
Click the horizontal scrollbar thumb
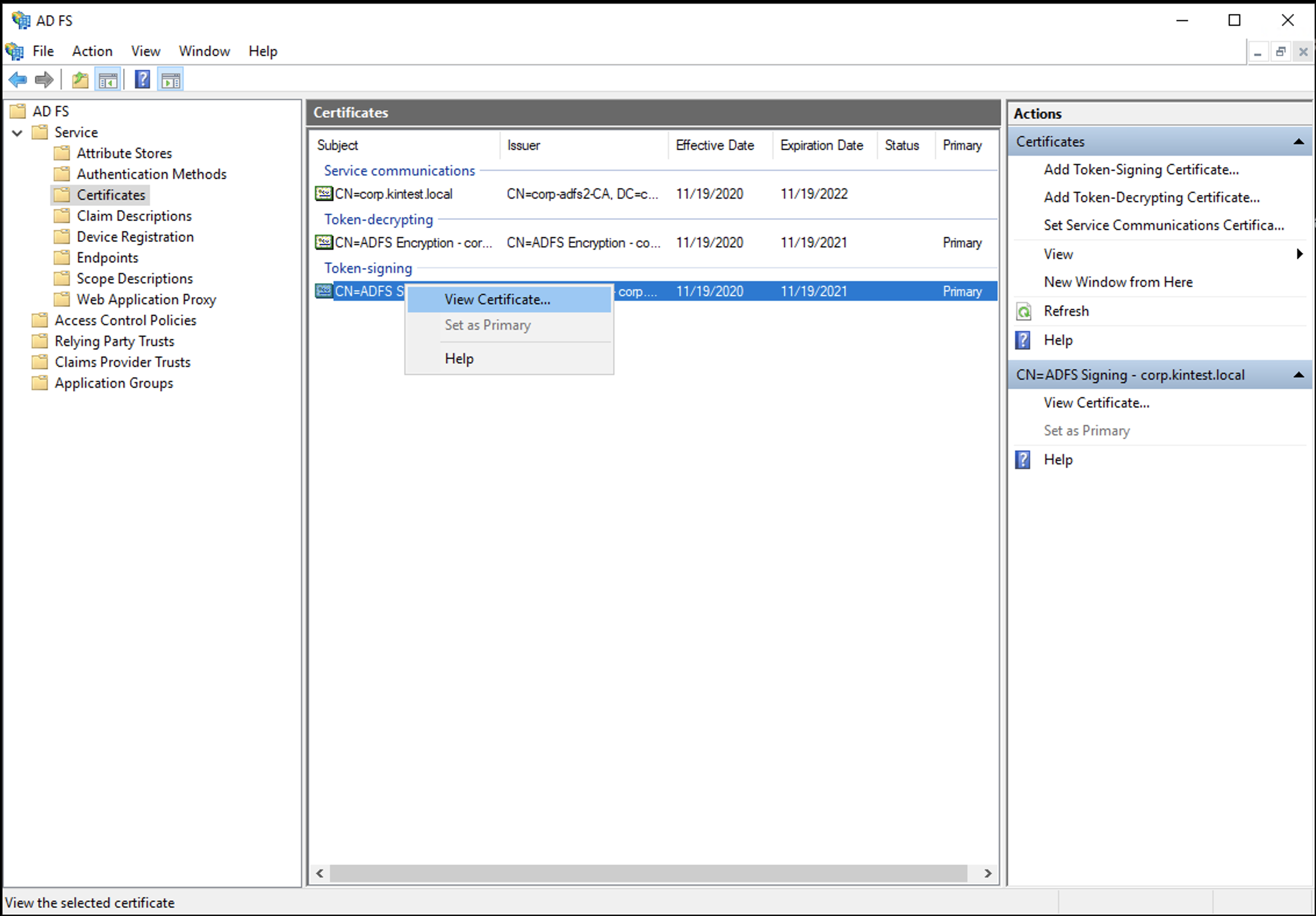(648, 873)
